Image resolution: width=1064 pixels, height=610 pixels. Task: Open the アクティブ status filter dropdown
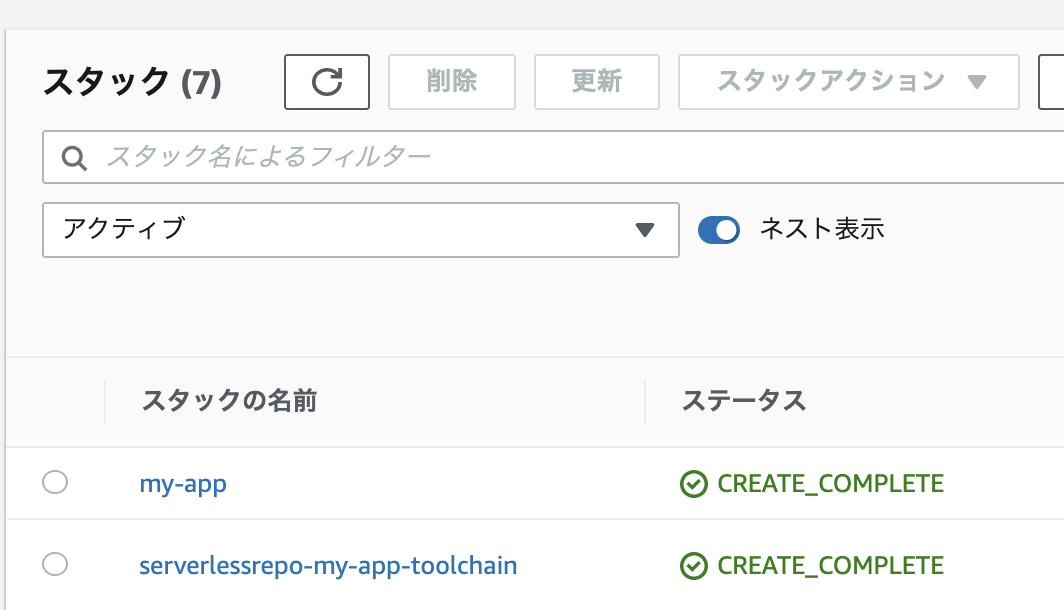[x=360, y=230]
